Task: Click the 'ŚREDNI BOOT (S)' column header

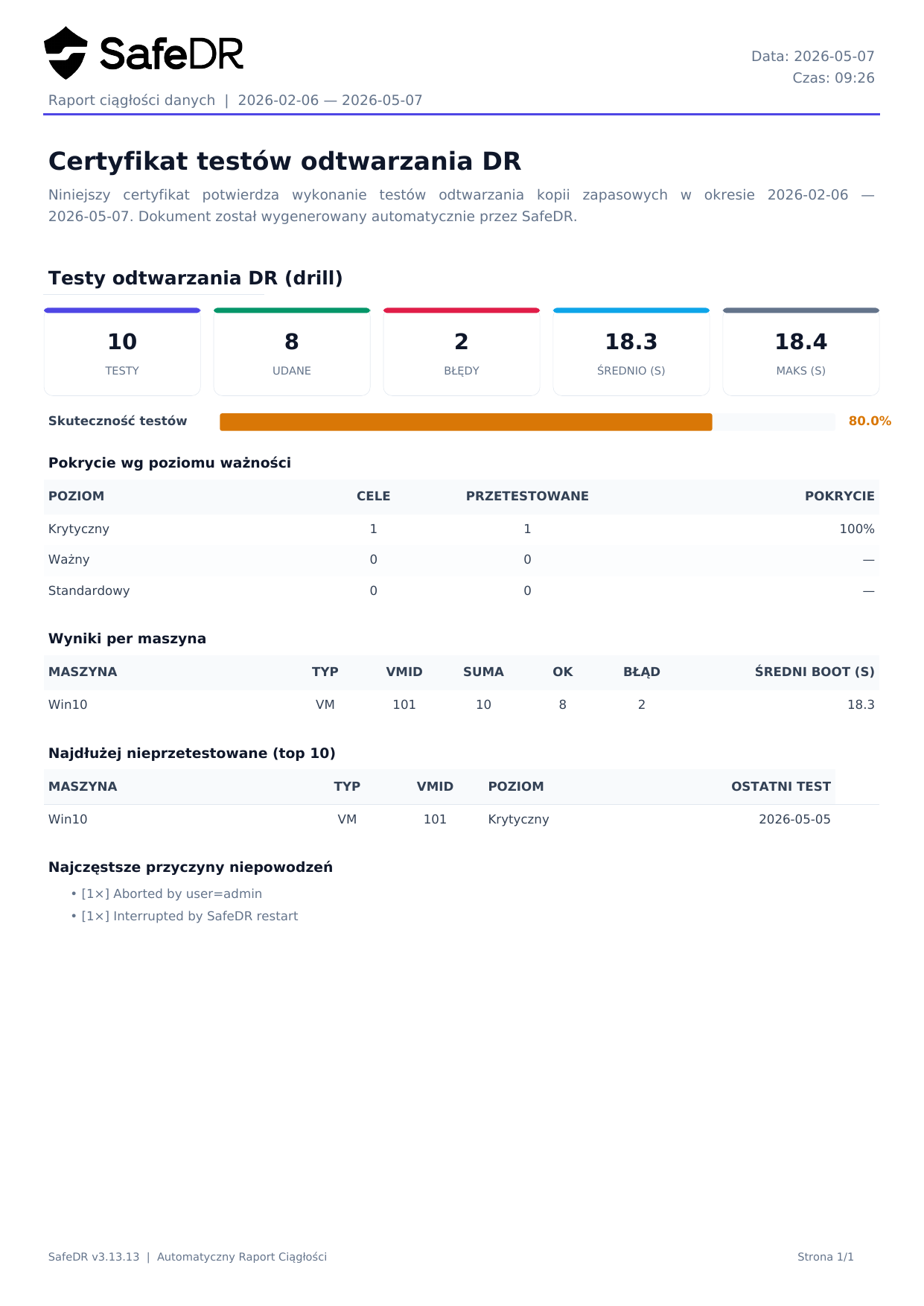Action: 815,672
